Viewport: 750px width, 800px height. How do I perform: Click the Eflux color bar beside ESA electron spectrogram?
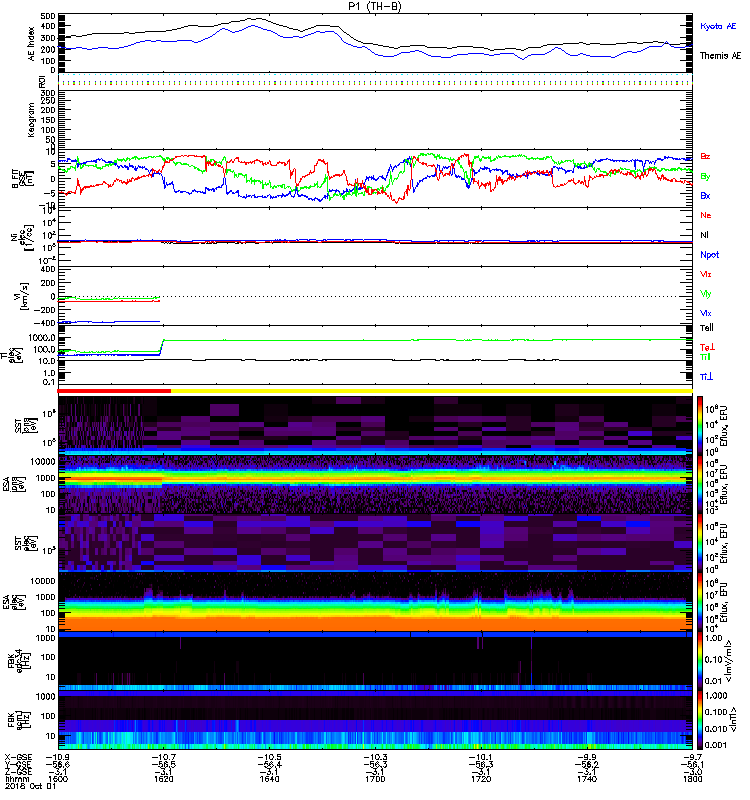tap(700, 602)
